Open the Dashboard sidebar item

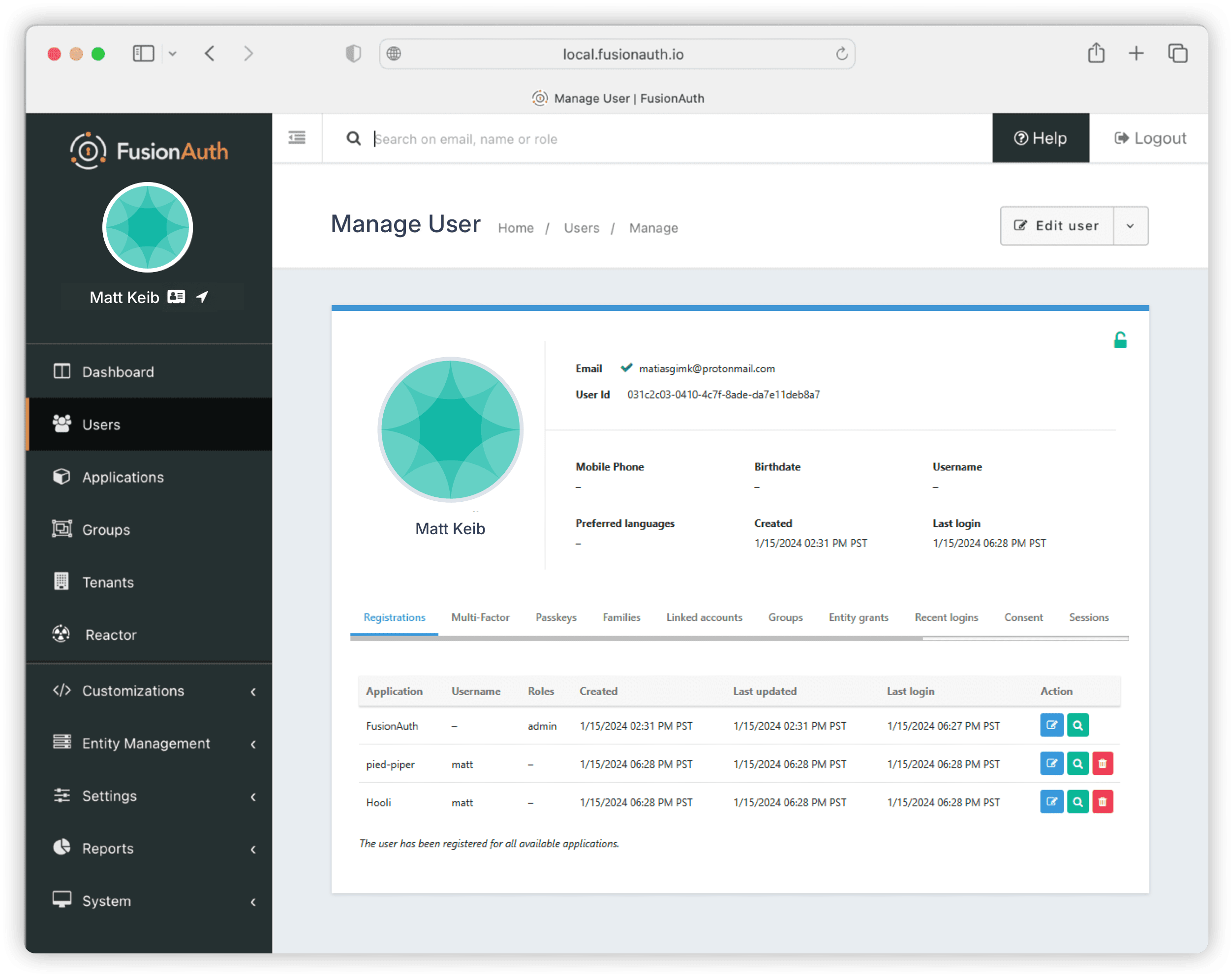coord(149,372)
